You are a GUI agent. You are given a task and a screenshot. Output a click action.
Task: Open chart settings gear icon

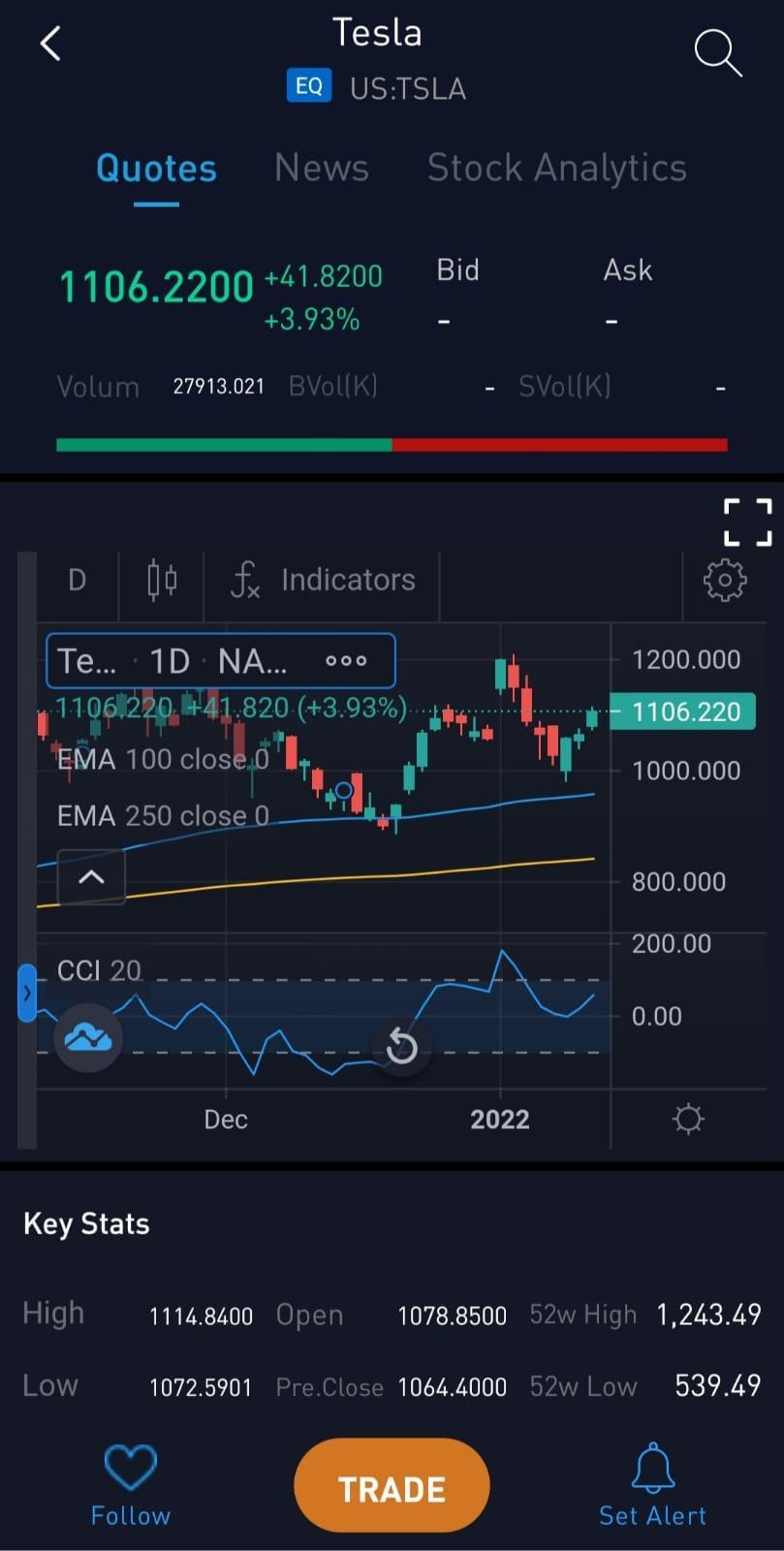[724, 581]
